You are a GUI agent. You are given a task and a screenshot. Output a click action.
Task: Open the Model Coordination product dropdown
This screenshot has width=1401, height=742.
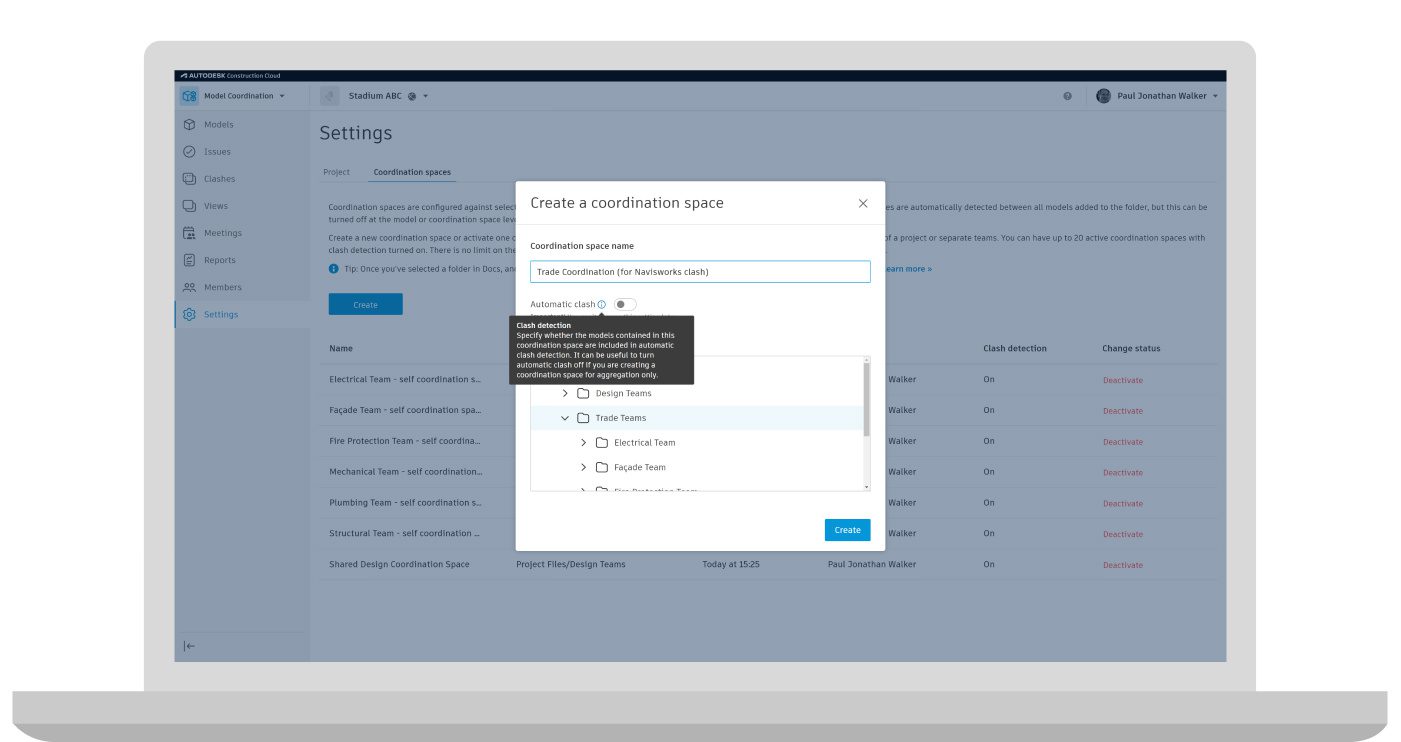pyautogui.click(x=282, y=96)
